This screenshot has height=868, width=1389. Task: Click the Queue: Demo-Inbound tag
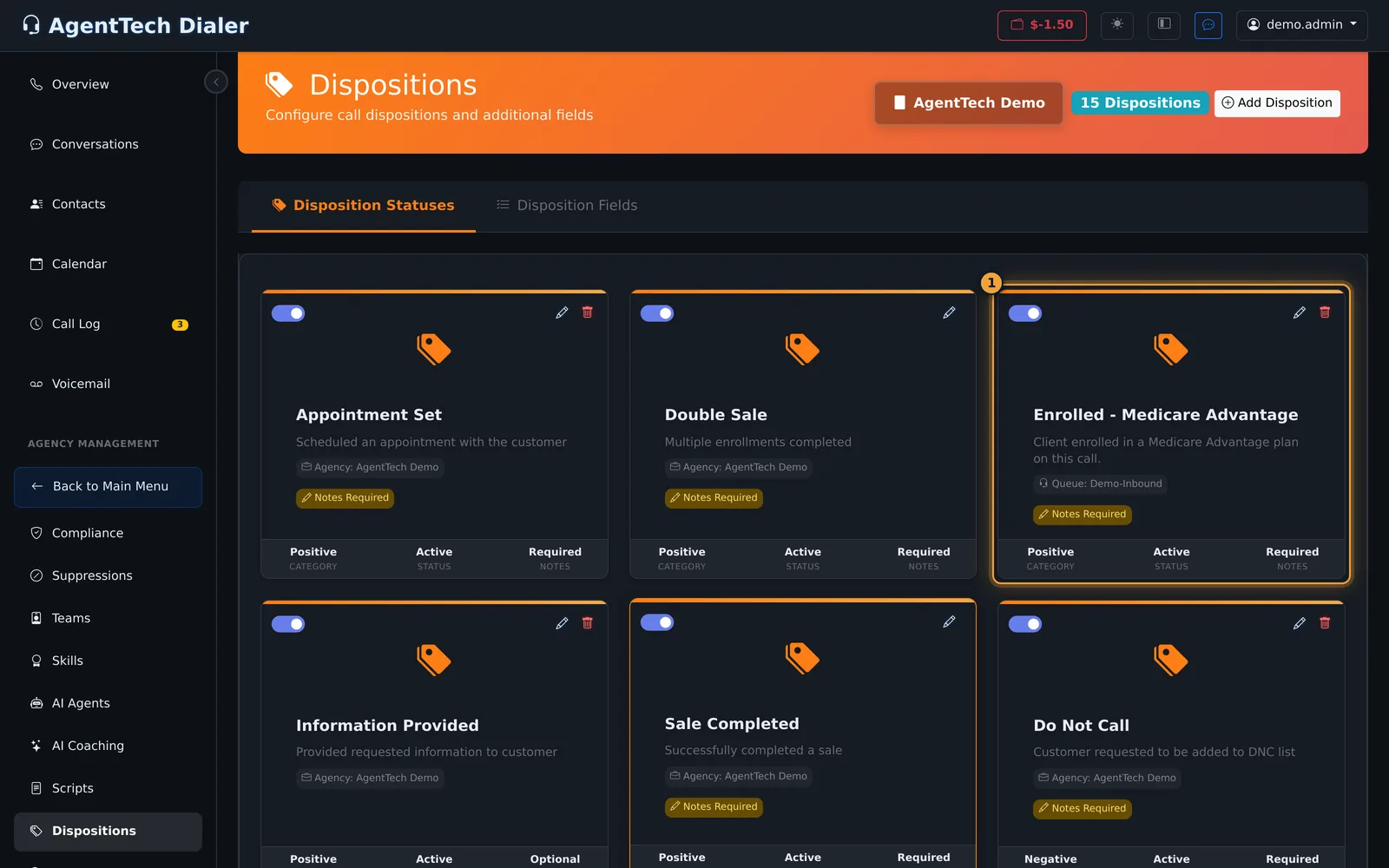click(1100, 483)
